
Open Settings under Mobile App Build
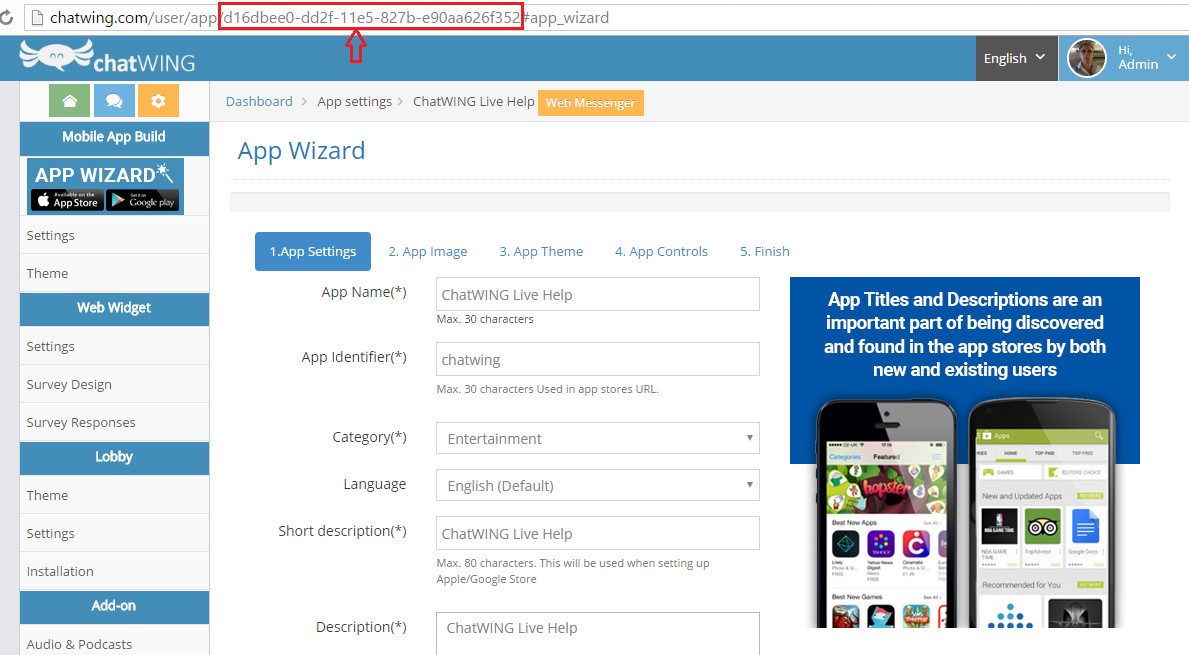point(114,235)
